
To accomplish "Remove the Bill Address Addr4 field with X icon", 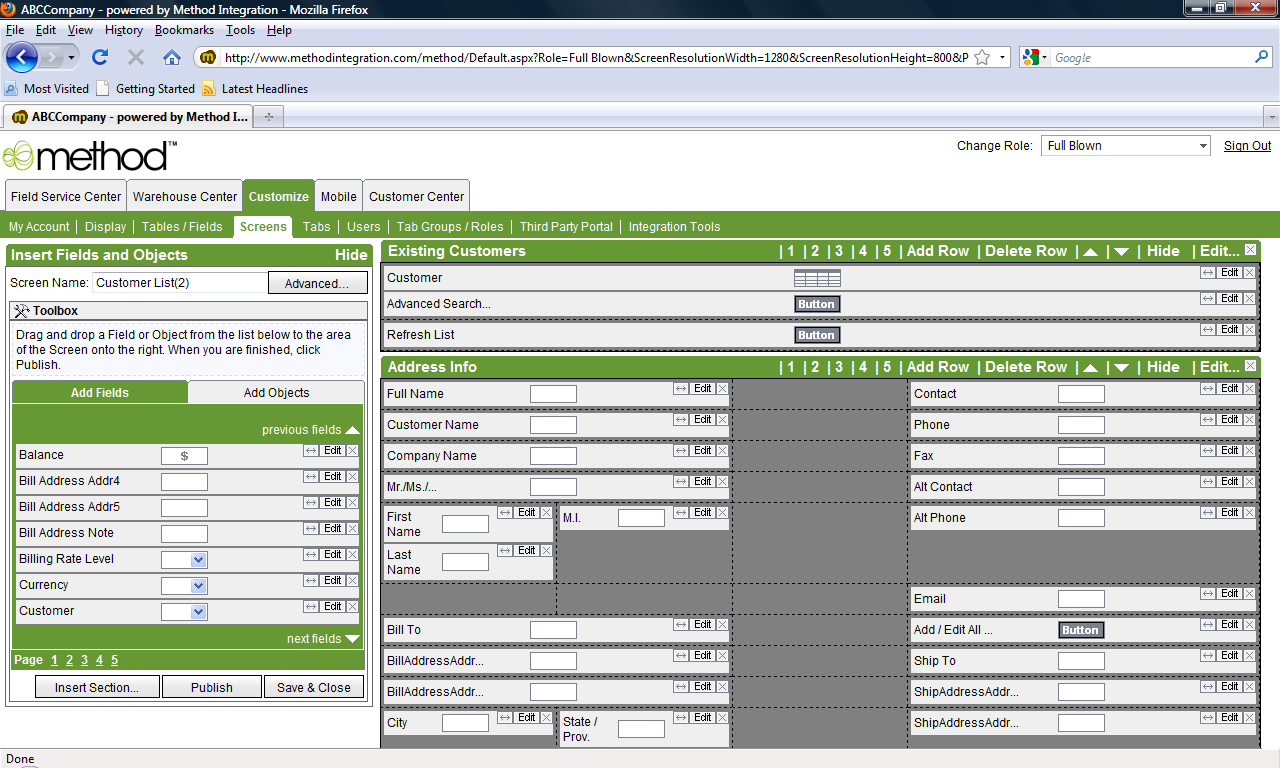I will point(352,477).
